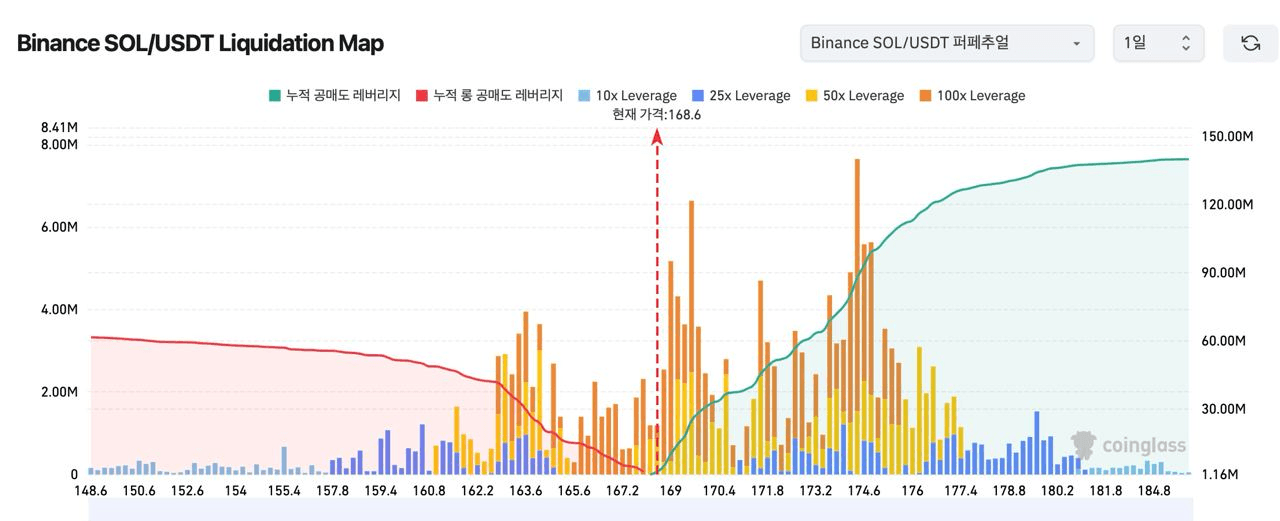This screenshot has height=521, width=1280.
Task: Click the Binance SOL/USDT Liquidation Map title
Action: pyautogui.click(x=200, y=43)
